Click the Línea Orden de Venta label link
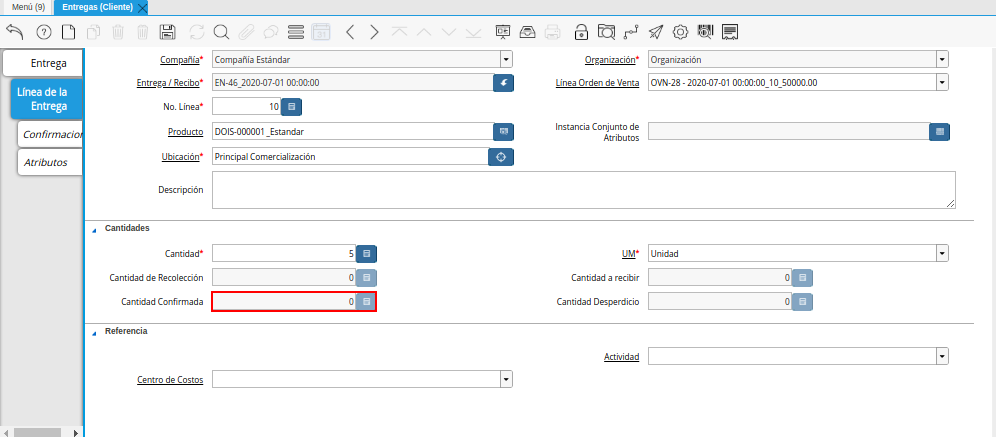 click(597, 83)
